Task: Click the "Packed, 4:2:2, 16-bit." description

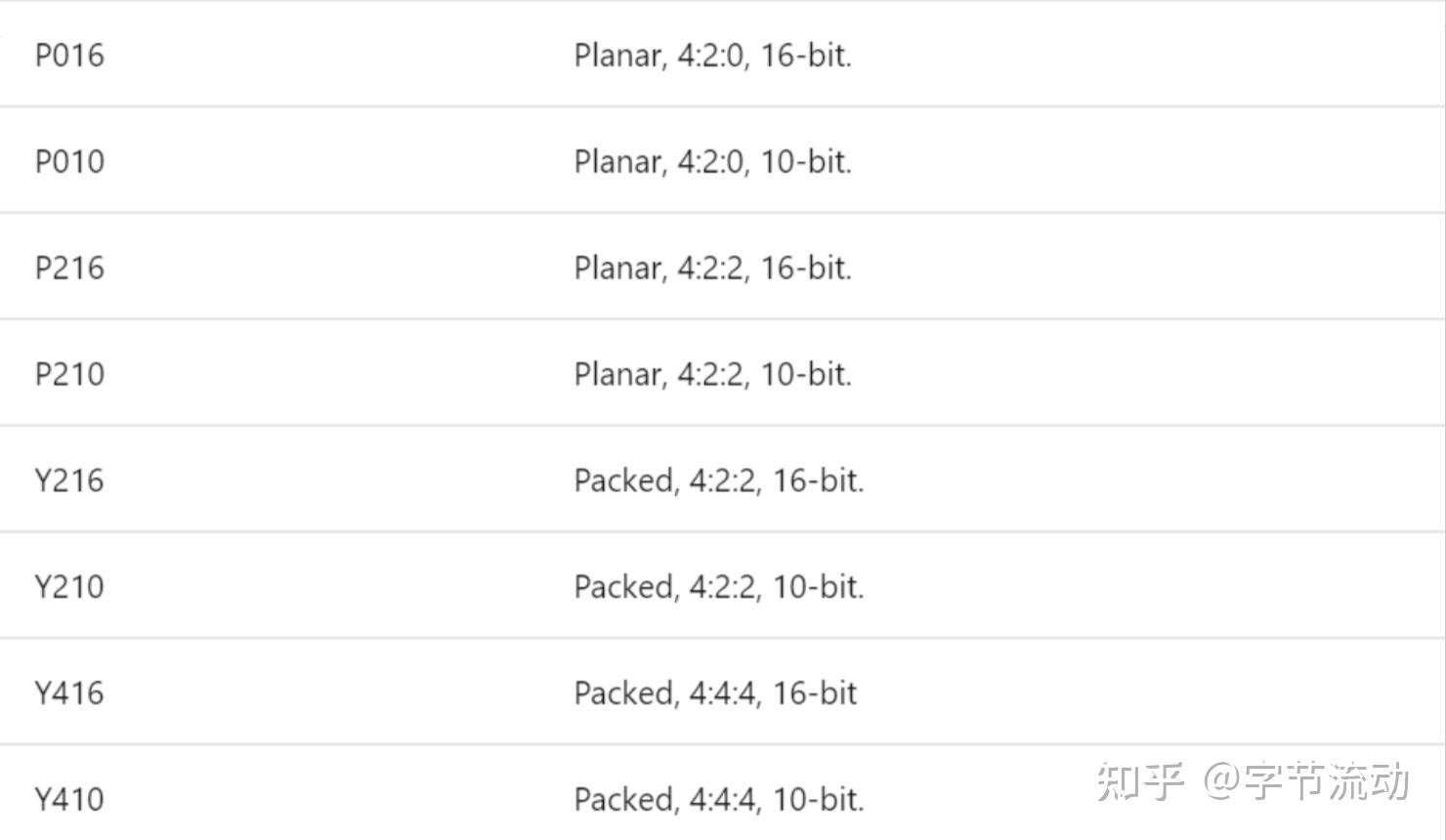Action: point(719,482)
